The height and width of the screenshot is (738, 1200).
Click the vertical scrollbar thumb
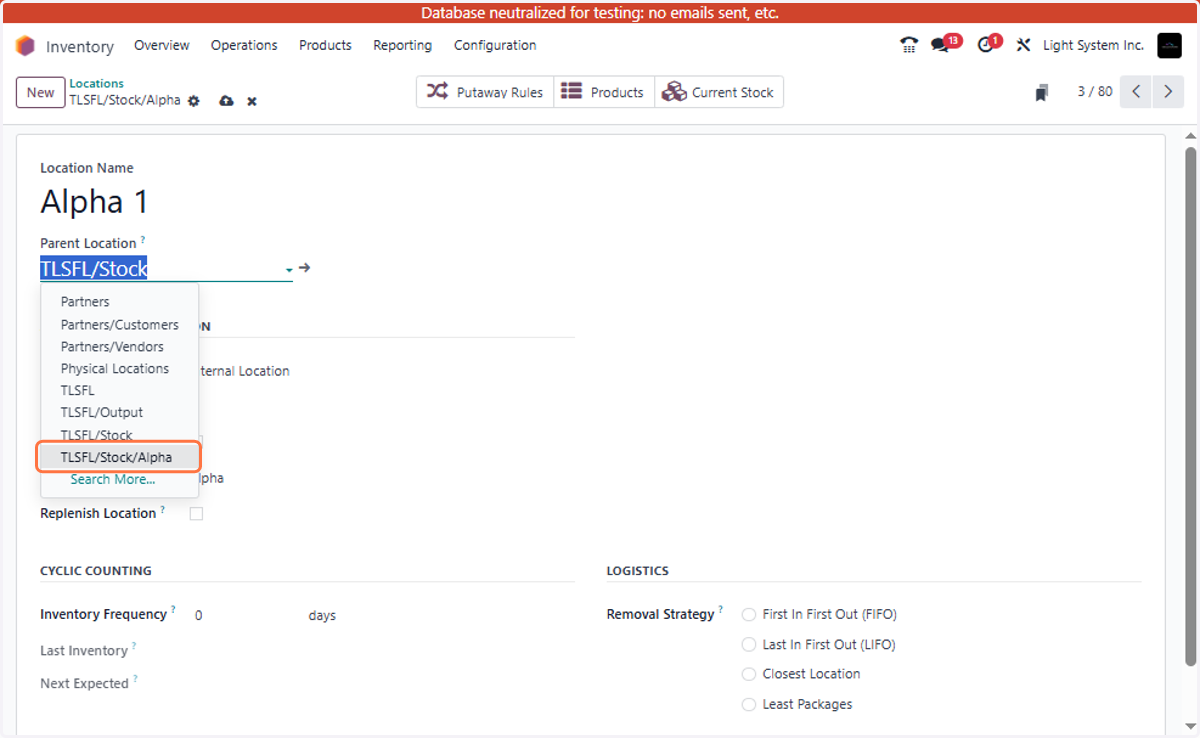point(1190,405)
